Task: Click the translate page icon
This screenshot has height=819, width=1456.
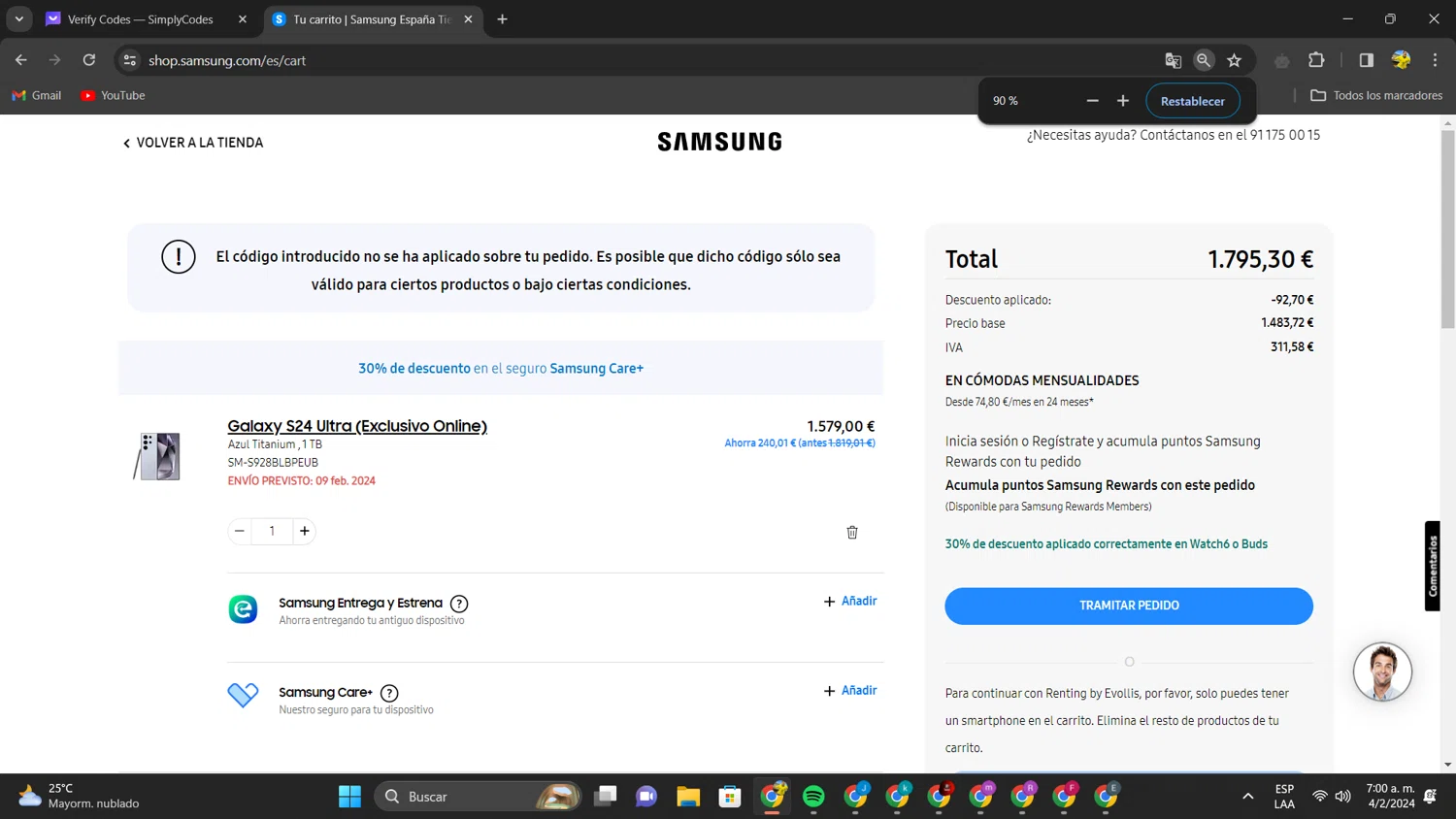Action: pyautogui.click(x=1173, y=60)
